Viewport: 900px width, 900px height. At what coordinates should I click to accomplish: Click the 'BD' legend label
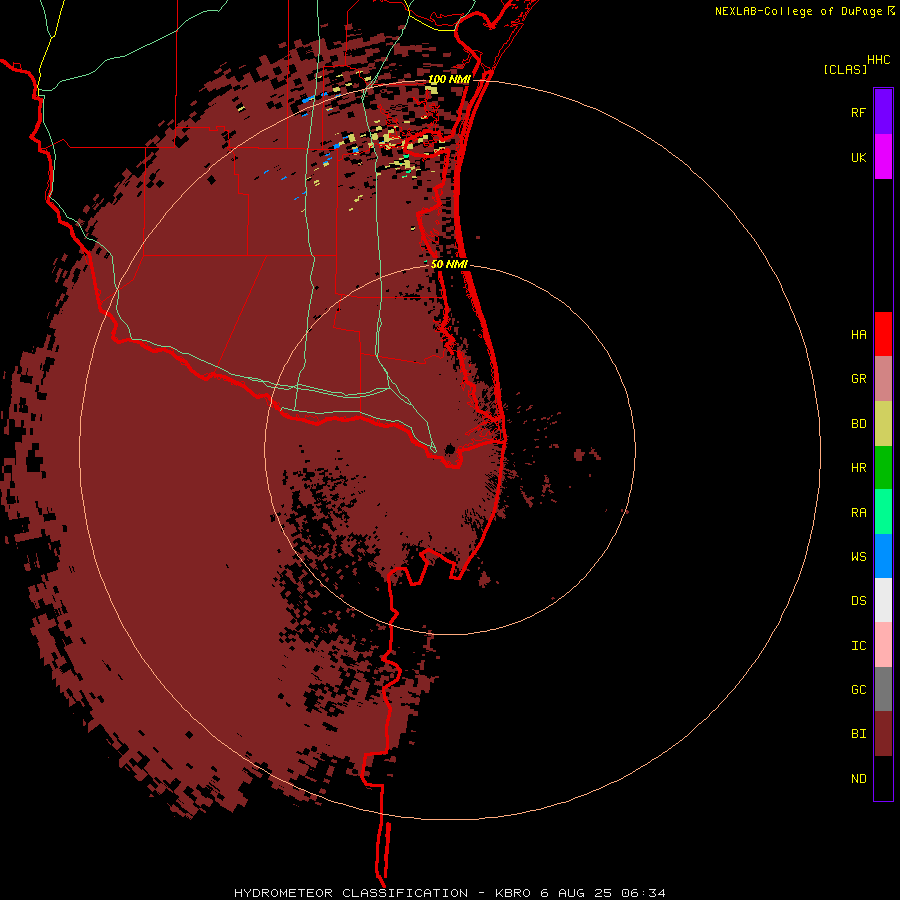point(858,424)
